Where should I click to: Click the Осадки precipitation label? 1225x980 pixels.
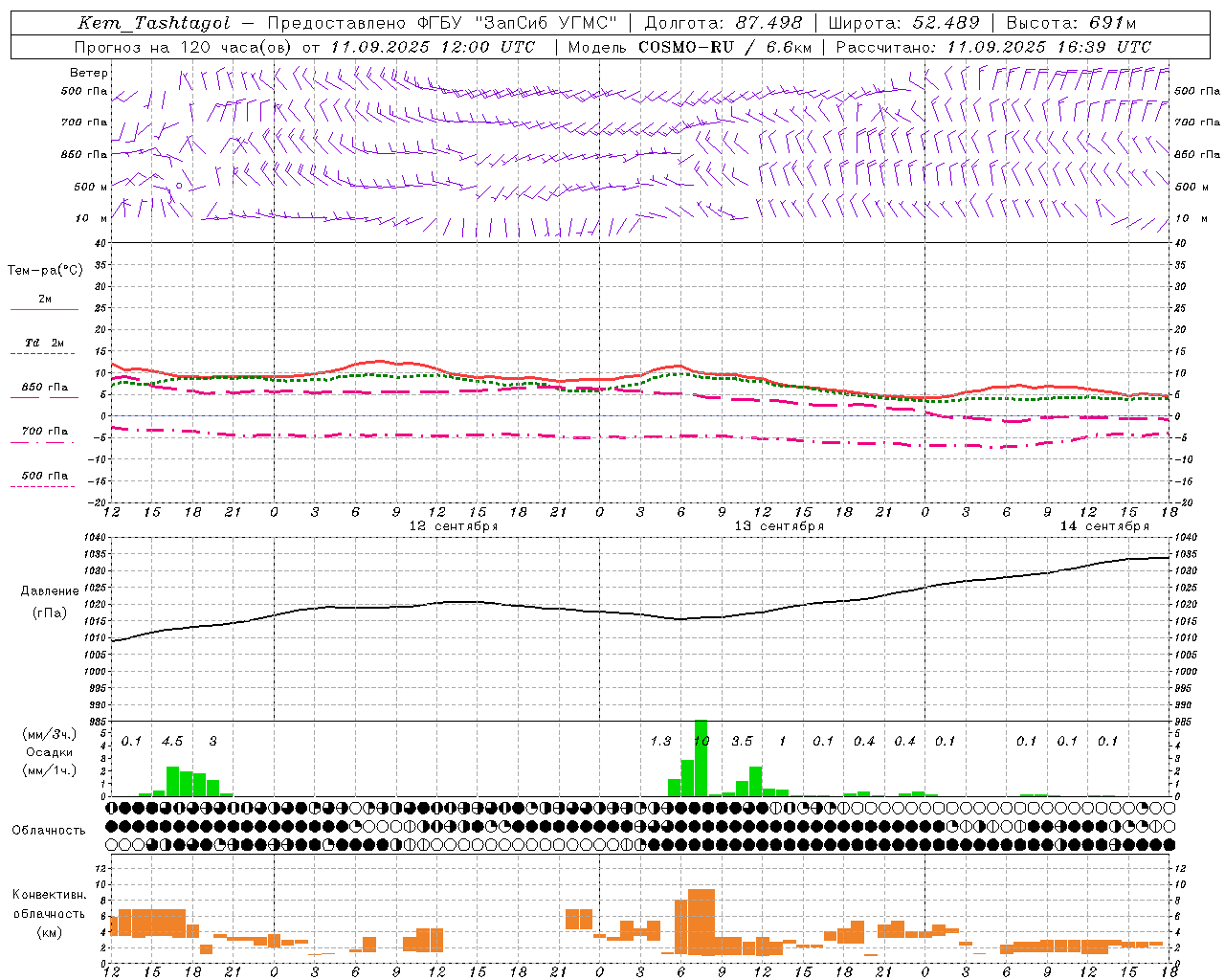click(x=50, y=753)
